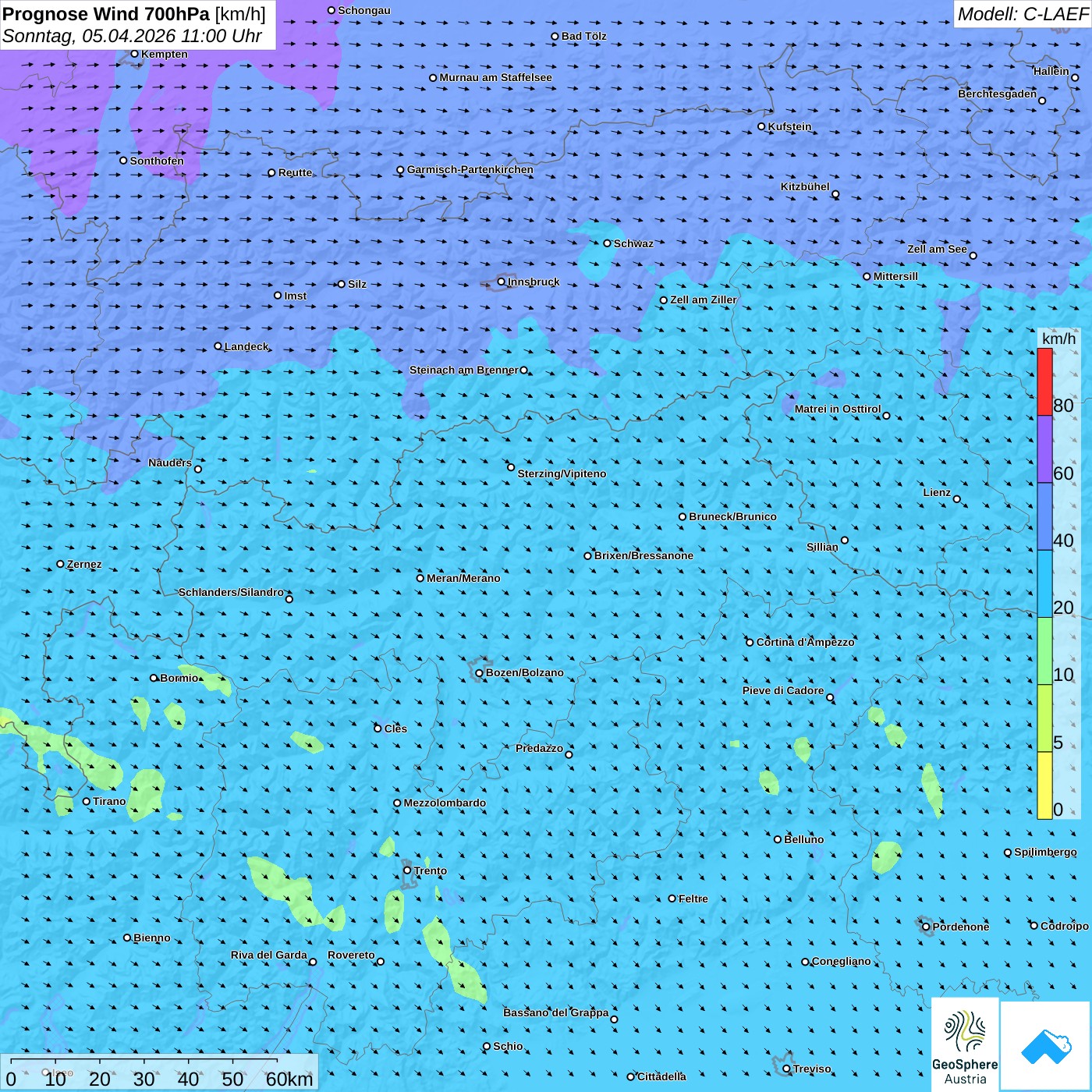Click the GeoSphere Austria logo
The height and width of the screenshot is (1092, 1092).
click(x=965, y=1044)
